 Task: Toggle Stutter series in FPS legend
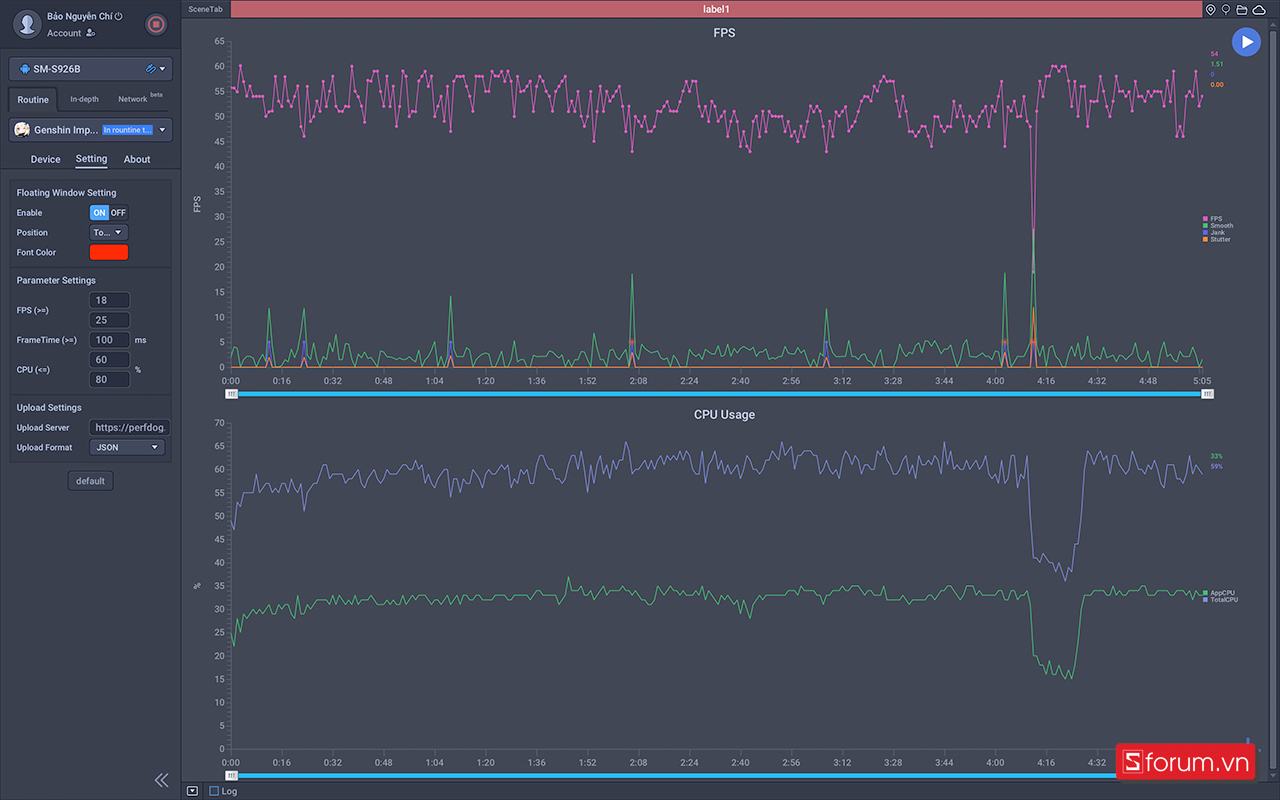pyautogui.click(x=1207, y=240)
